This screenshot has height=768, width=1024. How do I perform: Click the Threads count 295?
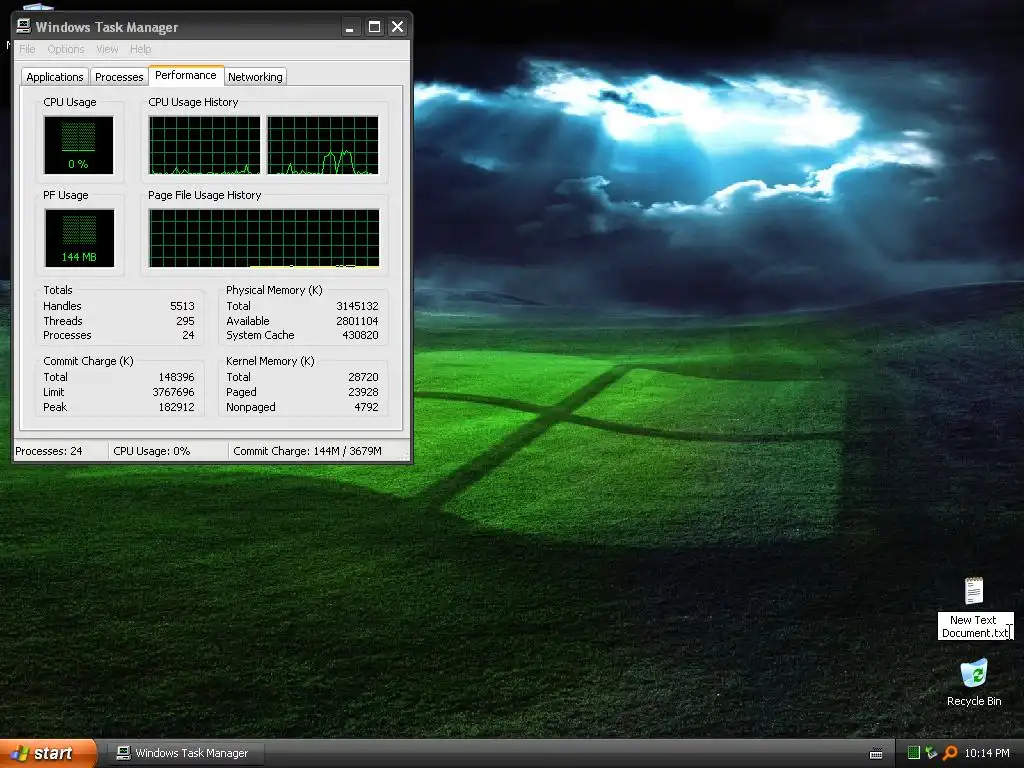pyautogui.click(x=185, y=321)
